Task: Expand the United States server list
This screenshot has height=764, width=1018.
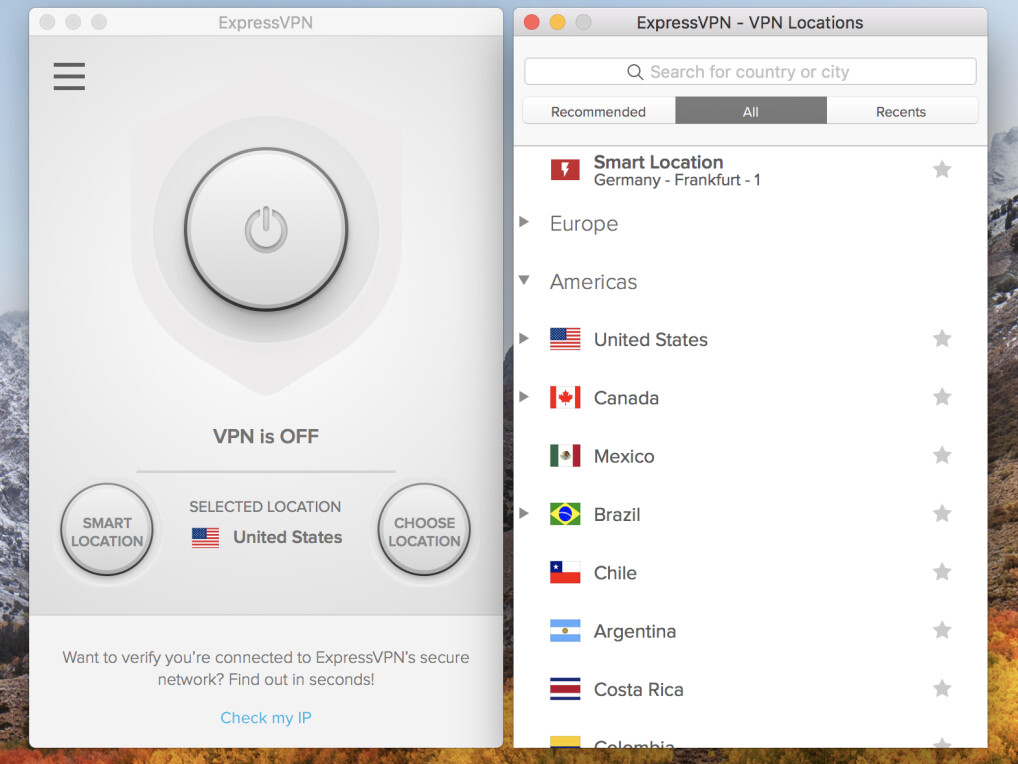Action: tap(524, 338)
